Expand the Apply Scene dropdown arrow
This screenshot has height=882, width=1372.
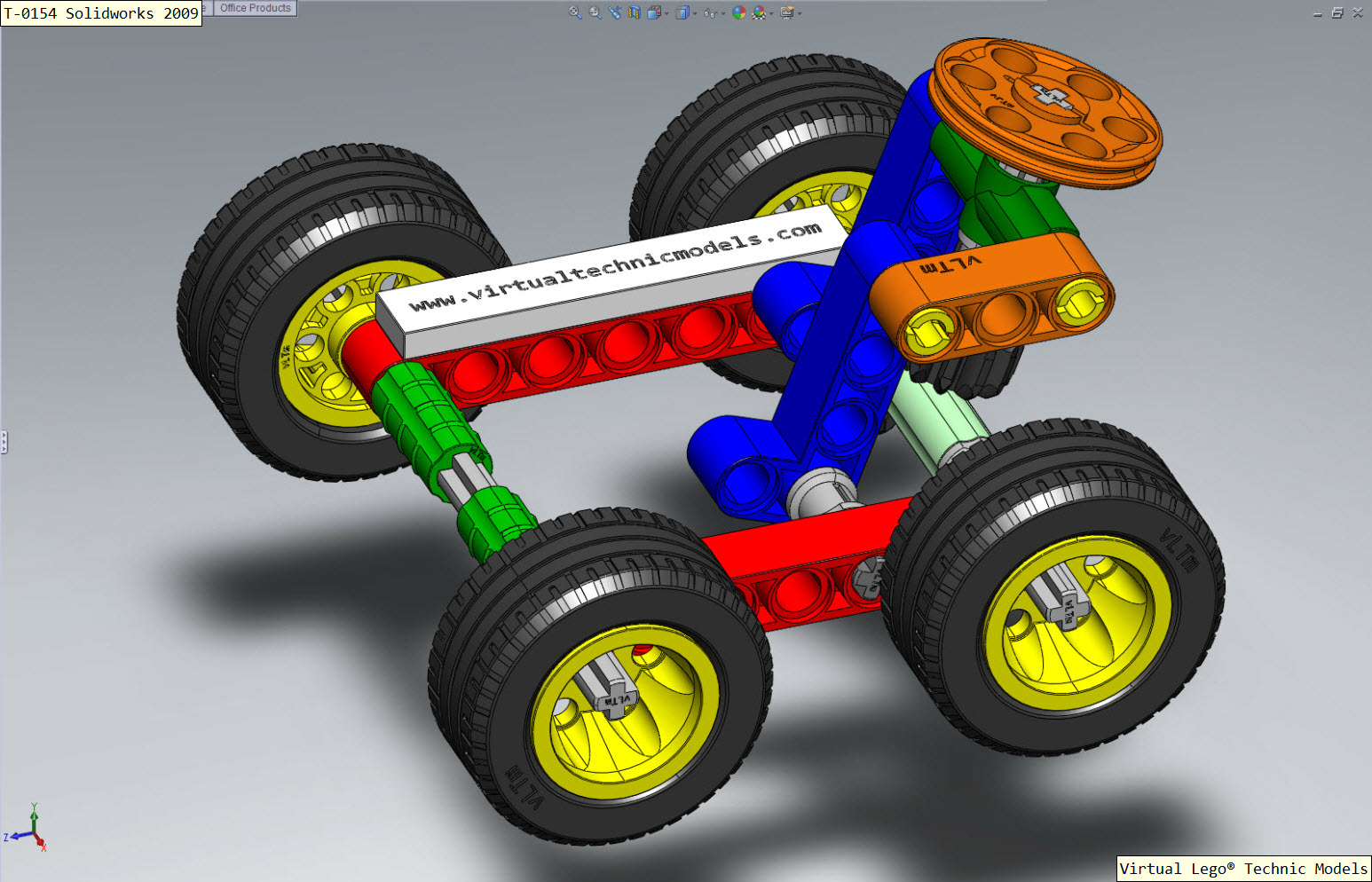coord(771,13)
